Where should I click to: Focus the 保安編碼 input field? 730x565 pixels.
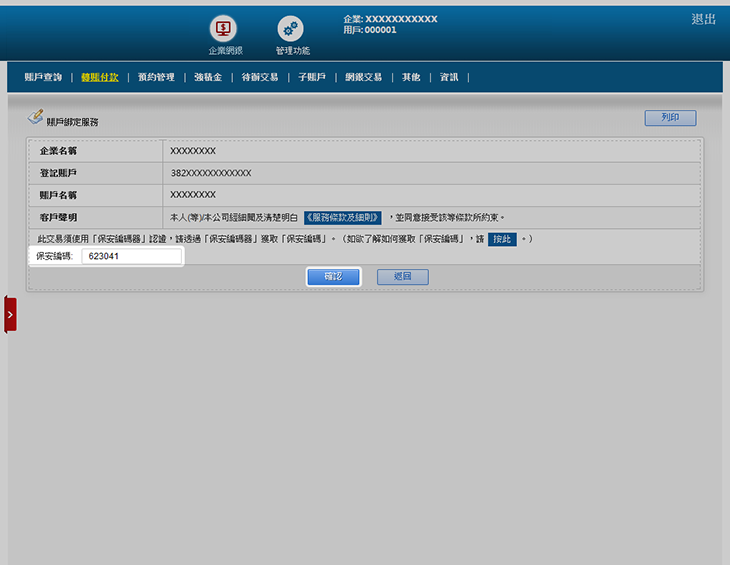pos(132,257)
